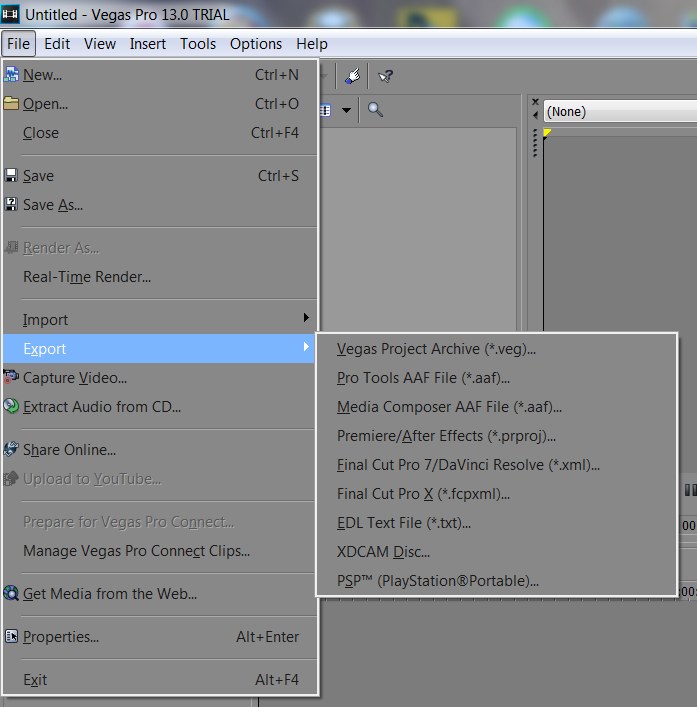Expand the Export submenu arrow
The image size is (697, 707).
(306, 347)
